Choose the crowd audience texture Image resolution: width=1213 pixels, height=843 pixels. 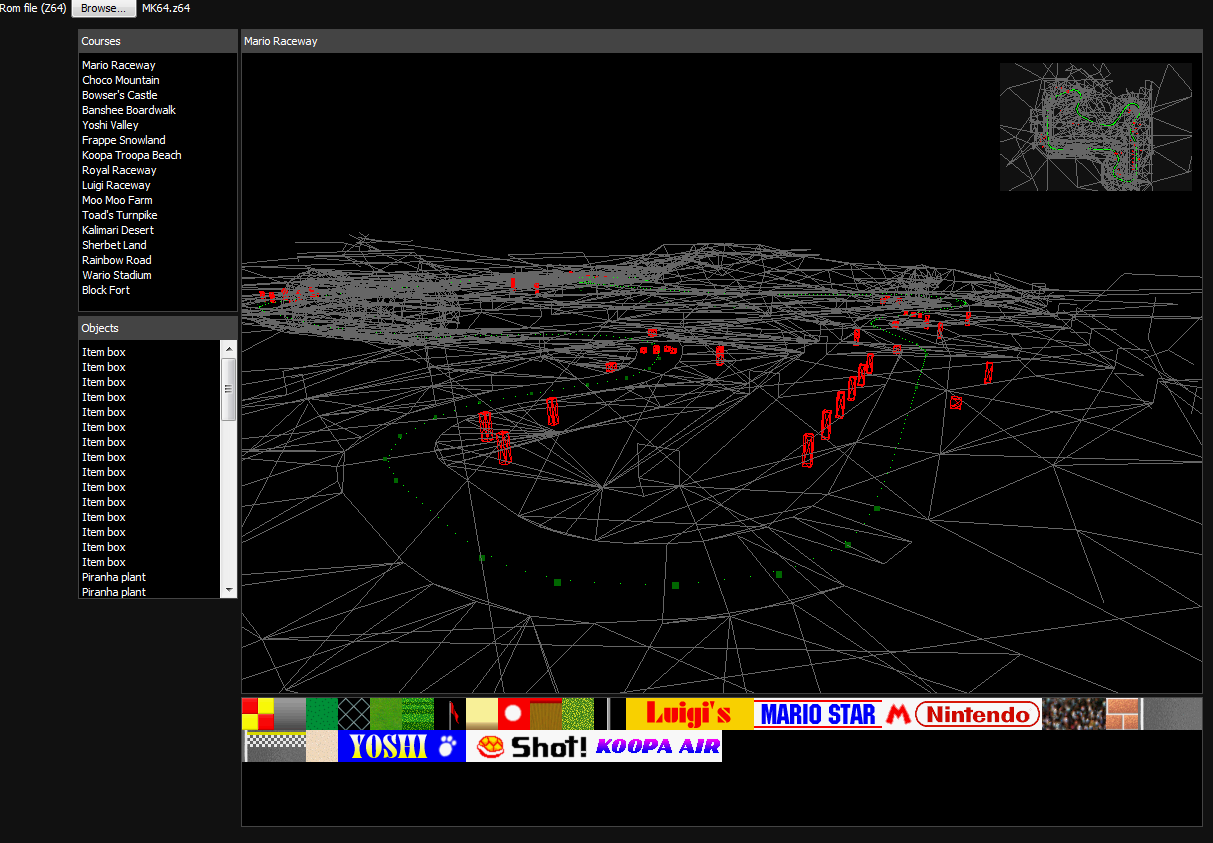[x=1074, y=714]
